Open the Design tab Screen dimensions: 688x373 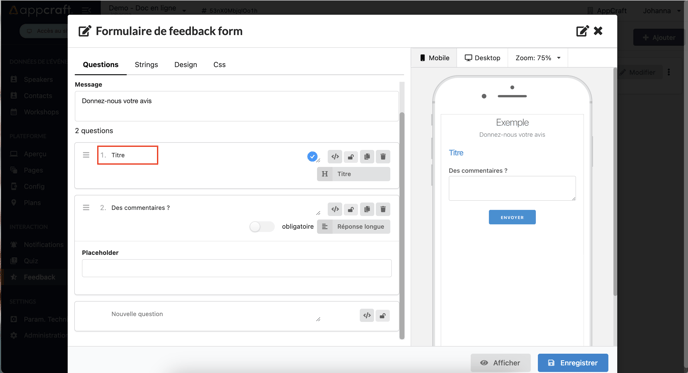click(x=186, y=65)
